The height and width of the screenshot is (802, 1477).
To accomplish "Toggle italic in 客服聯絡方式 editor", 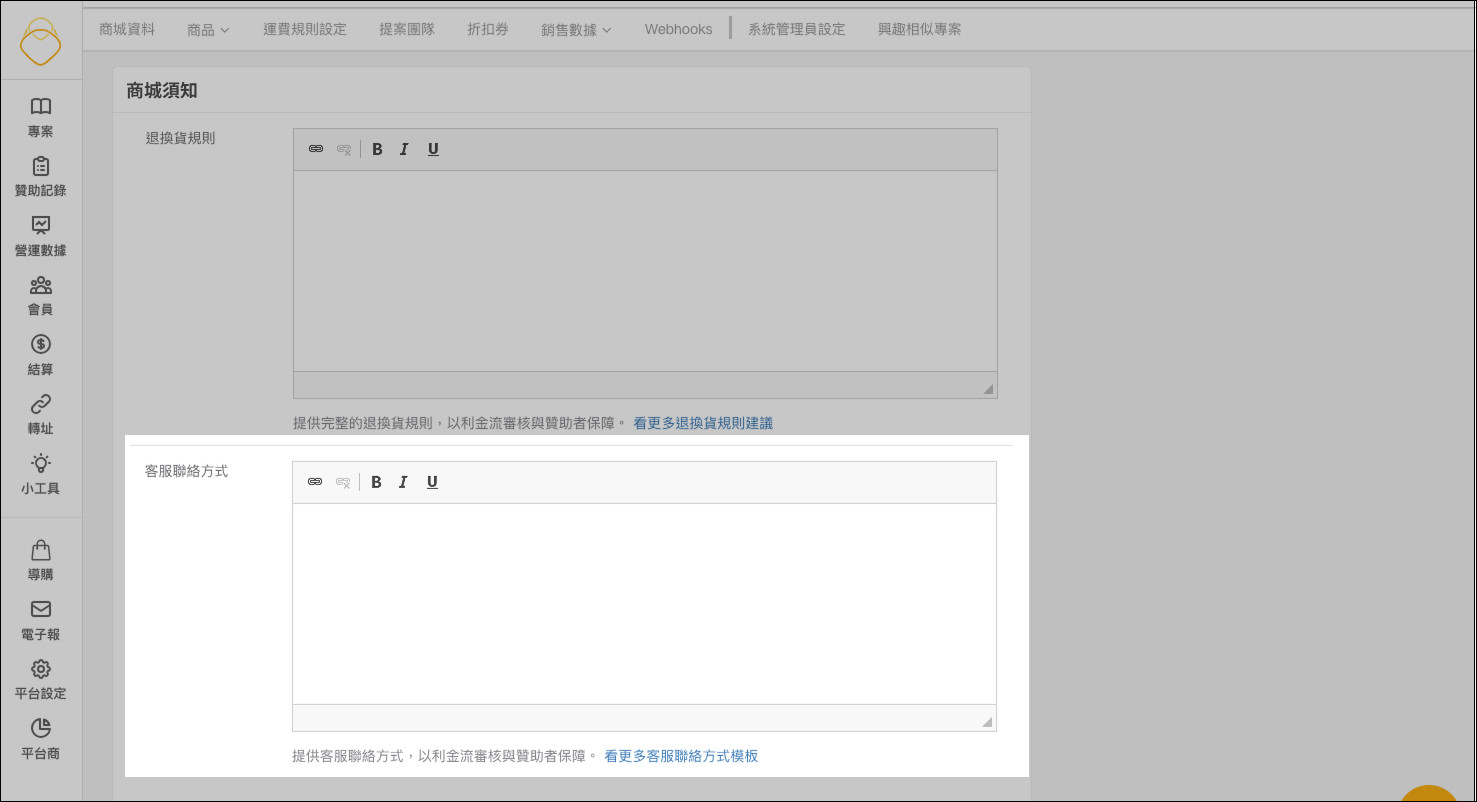I will click(x=403, y=482).
